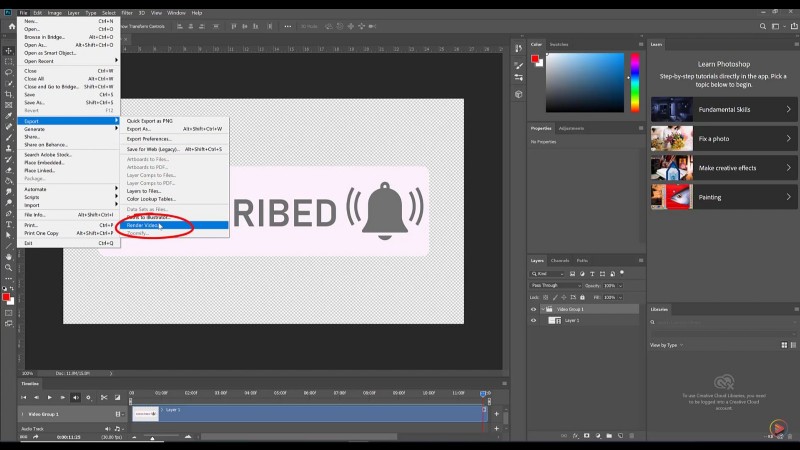800x450 pixels.
Task: Open the Make creative effects tutorial
Action: [723, 168]
